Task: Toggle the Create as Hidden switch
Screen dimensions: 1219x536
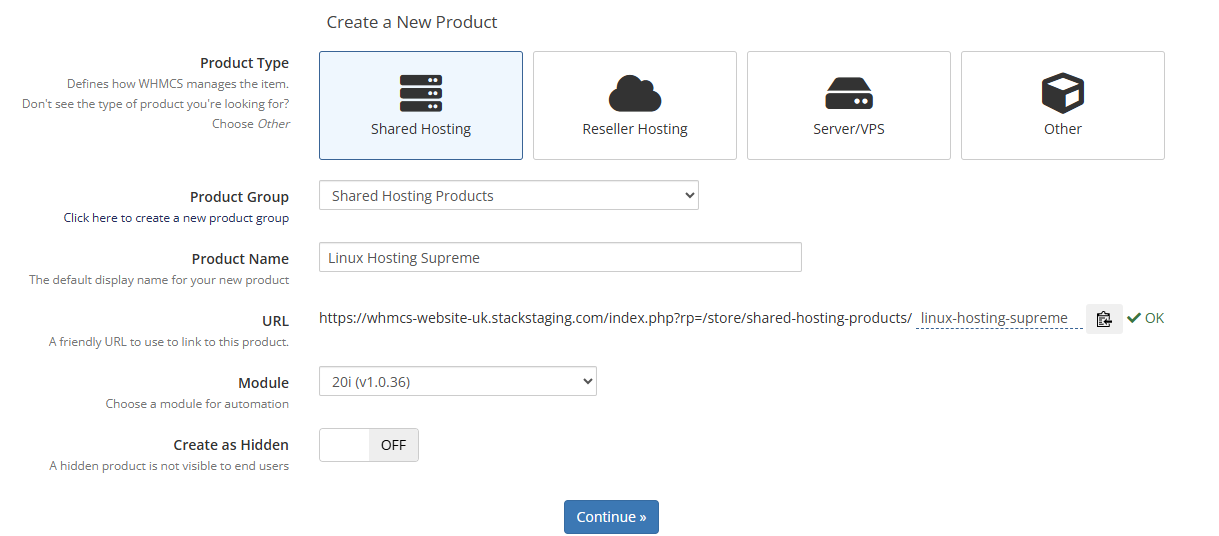Action: coord(345,445)
